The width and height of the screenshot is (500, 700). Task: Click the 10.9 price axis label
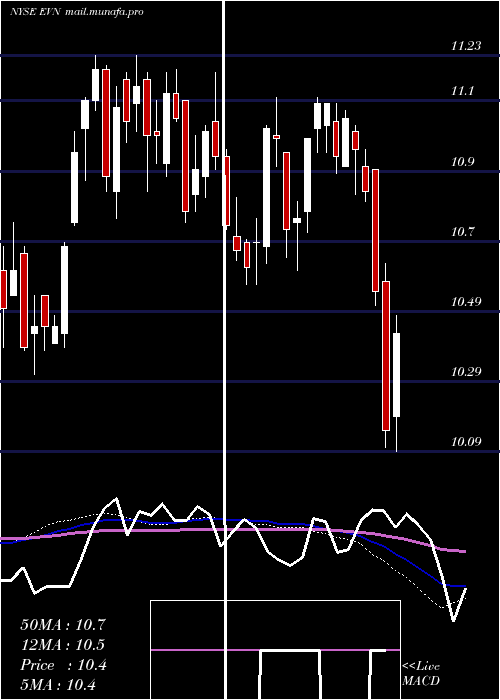coord(462,162)
